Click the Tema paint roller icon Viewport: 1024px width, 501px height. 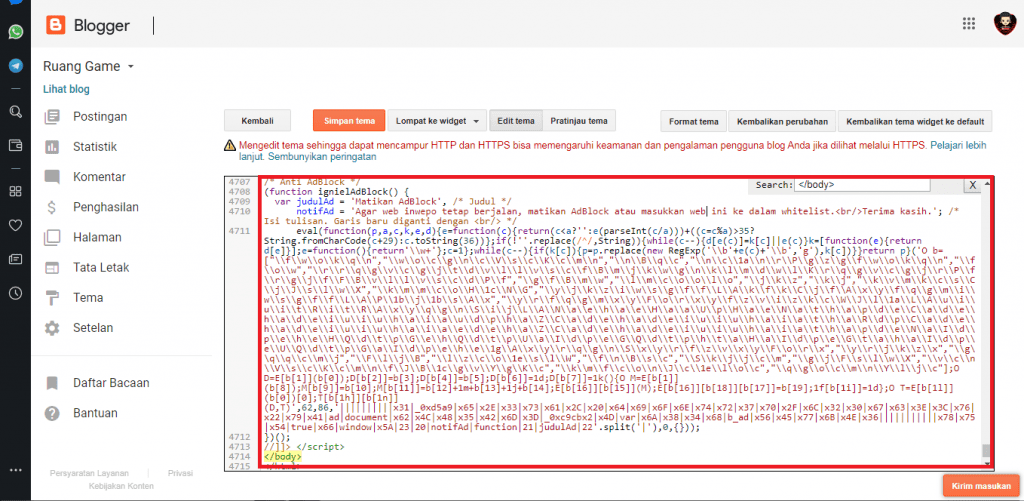click(52, 298)
